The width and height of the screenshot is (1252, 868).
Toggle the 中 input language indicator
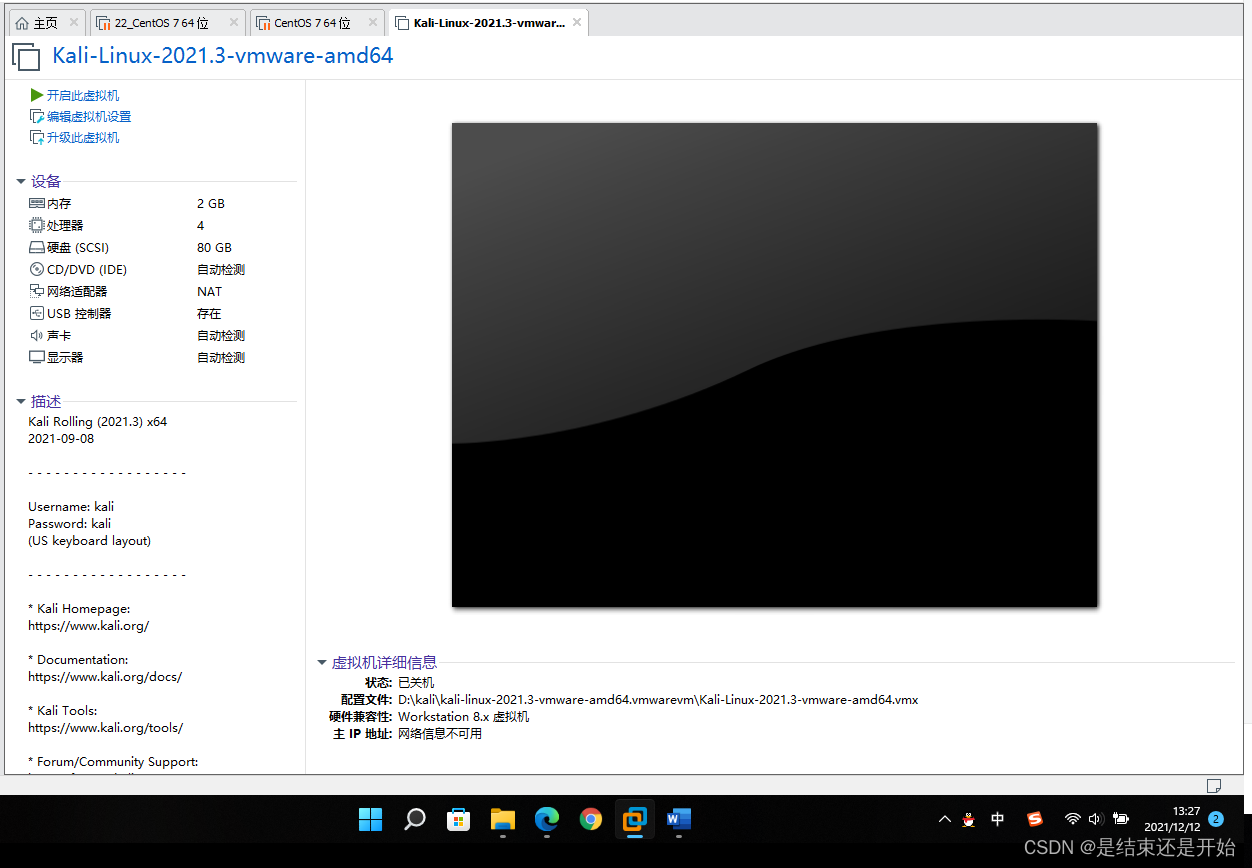(x=997, y=819)
